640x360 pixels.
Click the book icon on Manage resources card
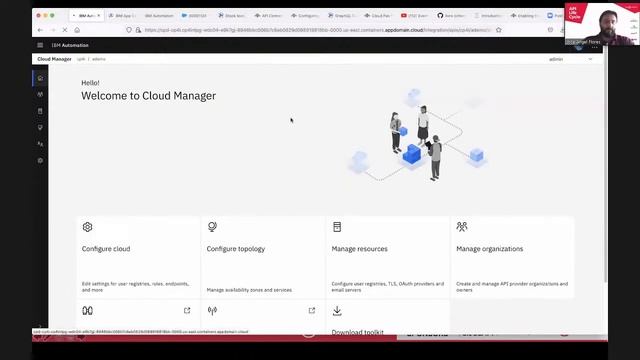click(337, 227)
